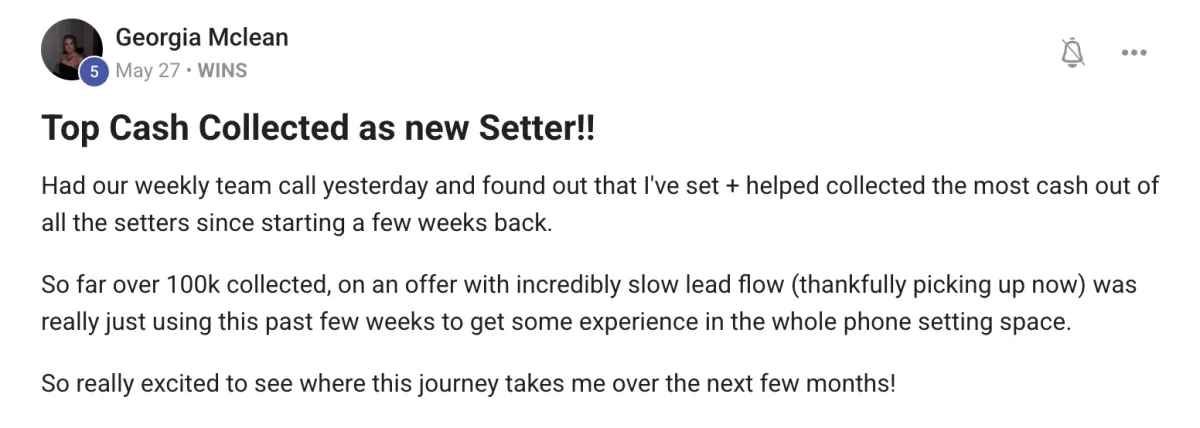This screenshot has height=428, width=1200.
Task: Click the closing line 'So really excited to see'
Action: point(468,383)
